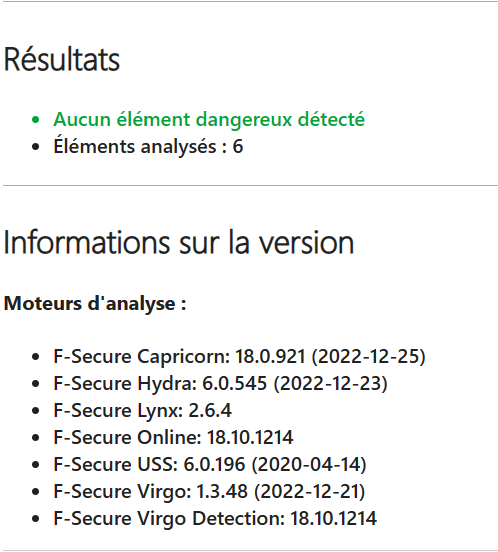Select the F-Secure Virgo 1.3.48 entry
498x552 pixels.
click(209, 491)
